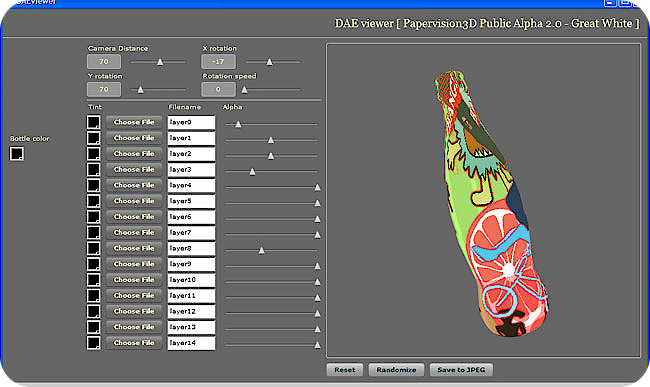Open the tint swatch for layer6

tap(93, 217)
